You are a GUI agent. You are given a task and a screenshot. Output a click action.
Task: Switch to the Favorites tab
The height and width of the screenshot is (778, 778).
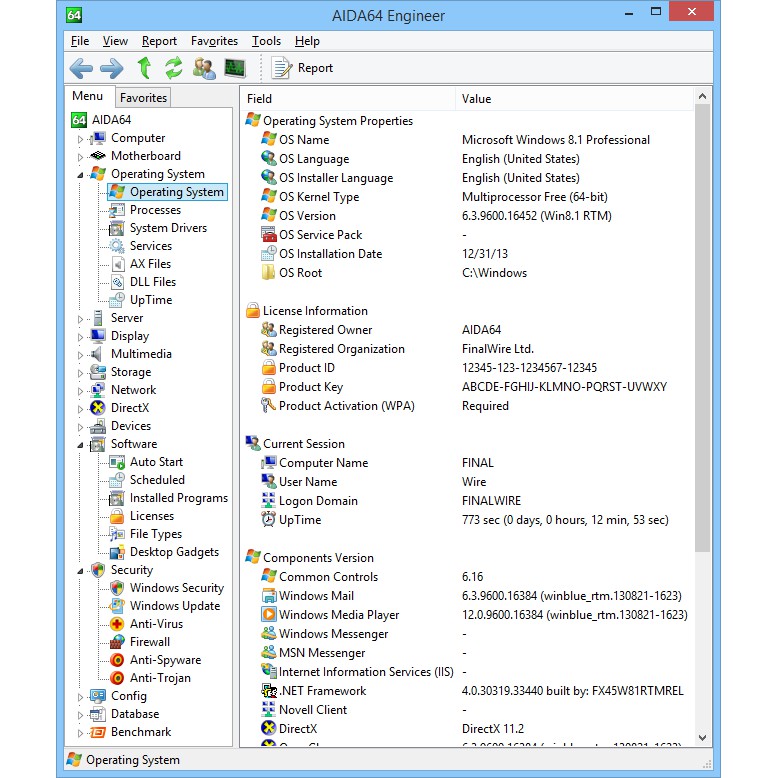(143, 98)
